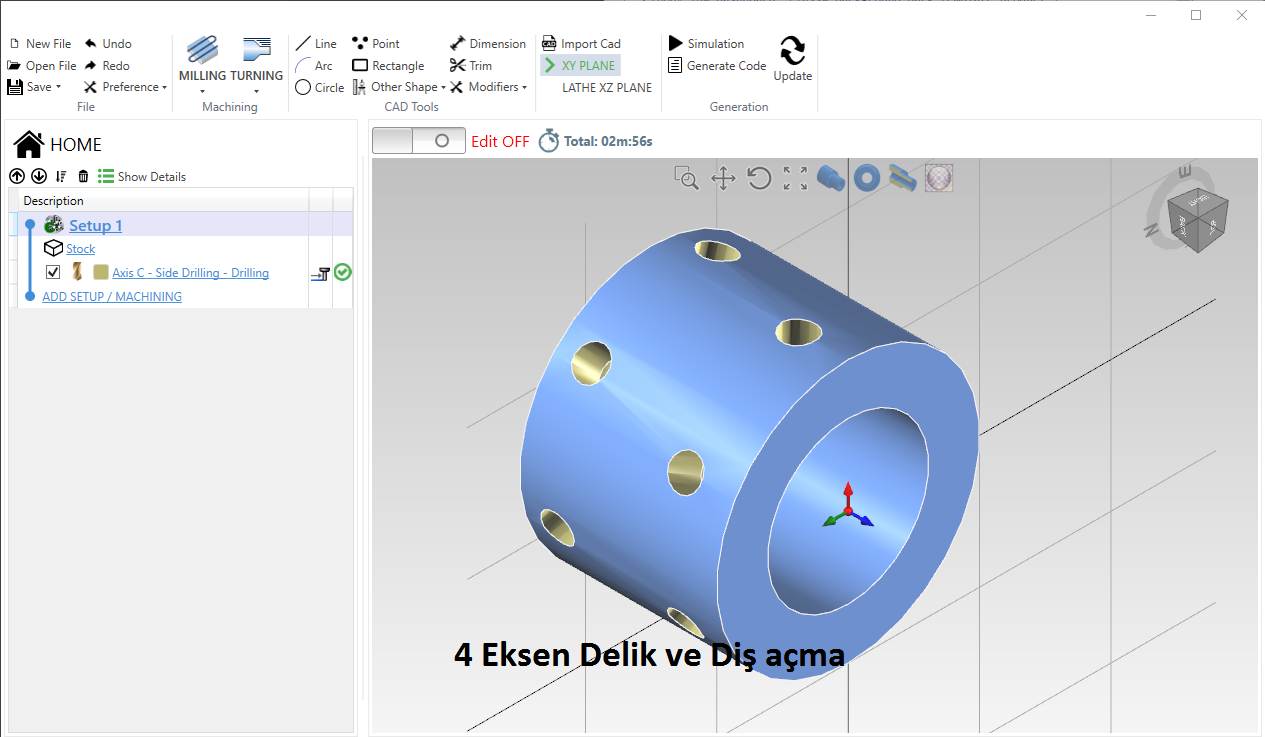Toggle the XY PLANE option
The height and width of the screenshot is (737, 1265).
tap(581, 65)
